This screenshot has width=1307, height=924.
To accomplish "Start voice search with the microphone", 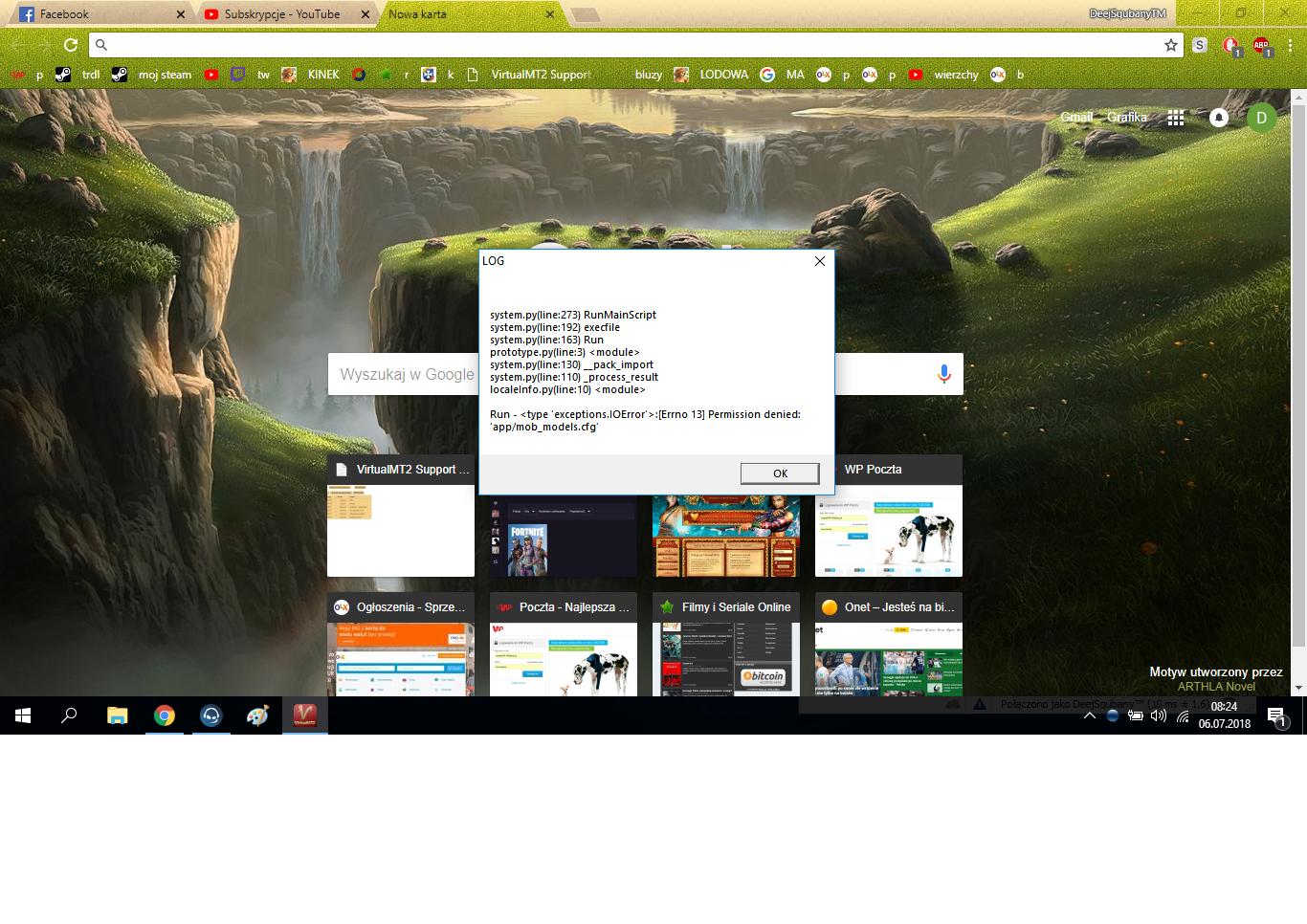I will (x=944, y=374).
